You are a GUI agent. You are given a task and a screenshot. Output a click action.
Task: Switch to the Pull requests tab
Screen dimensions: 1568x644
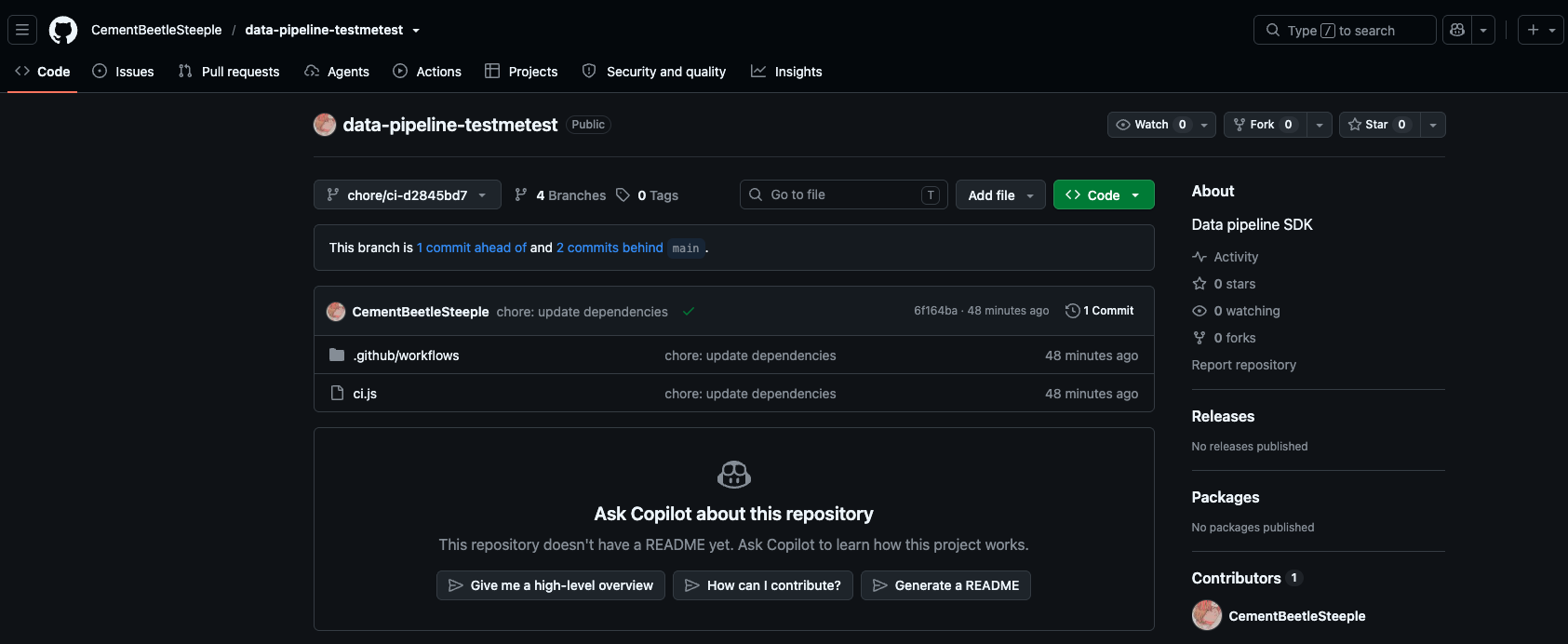[x=229, y=72]
